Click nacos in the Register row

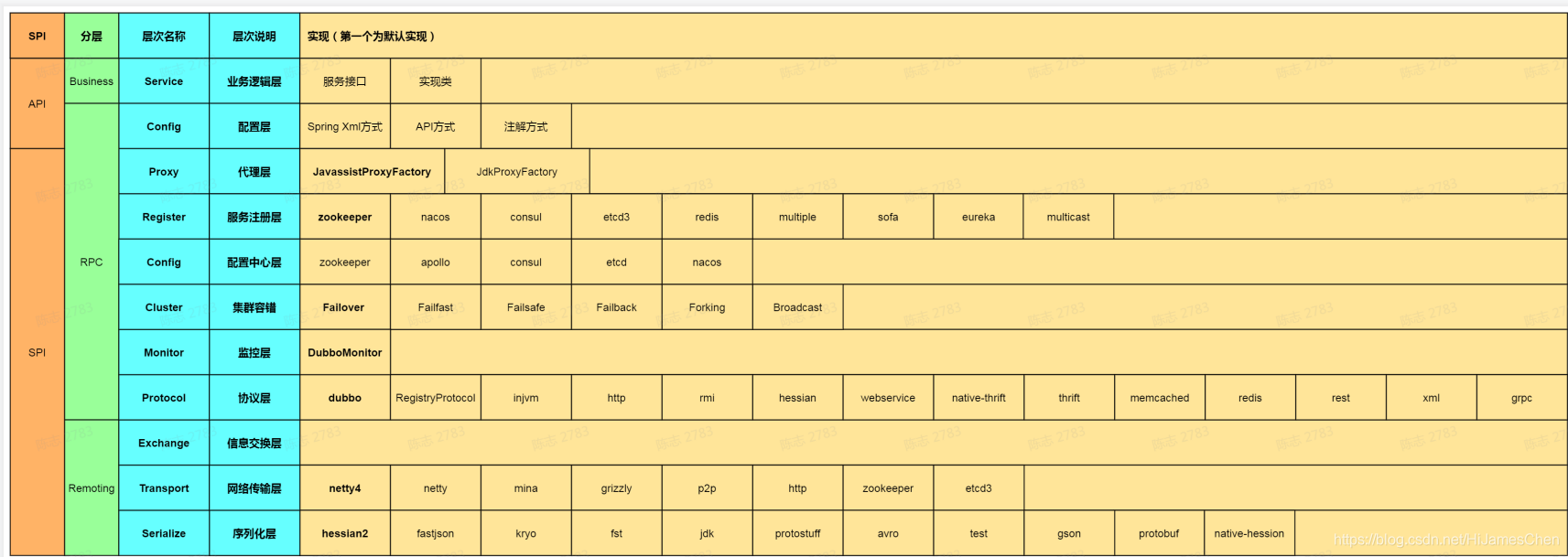pyautogui.click(x=436, y=218)
